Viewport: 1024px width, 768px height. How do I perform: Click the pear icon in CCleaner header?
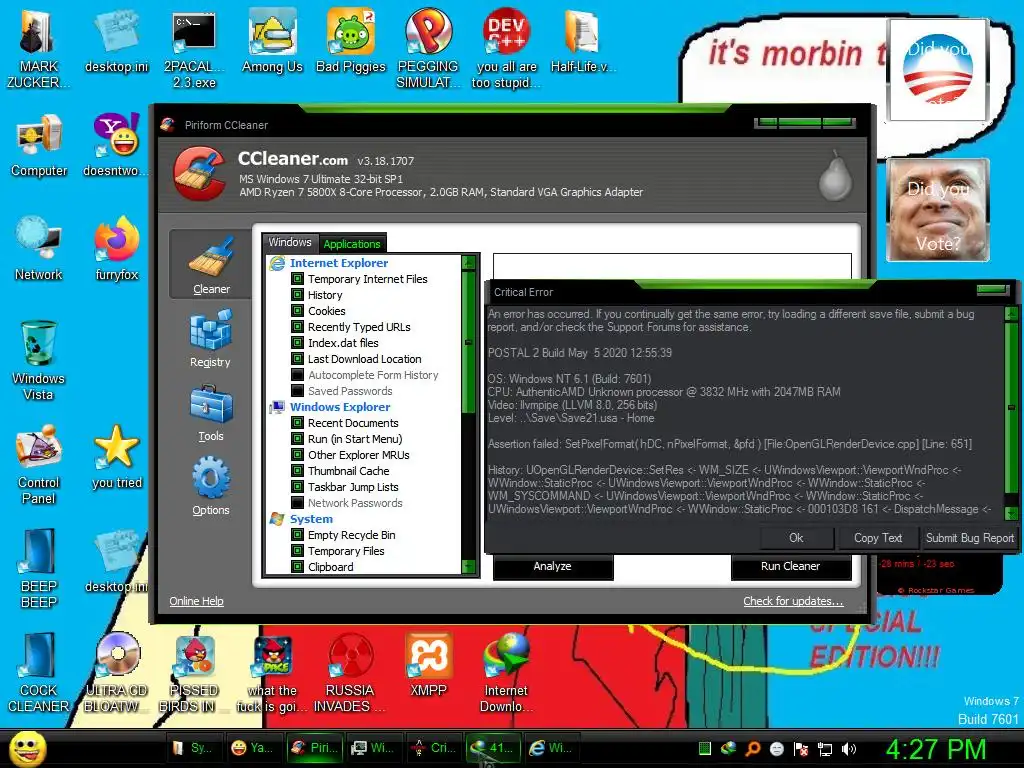[x=835, y=176]
